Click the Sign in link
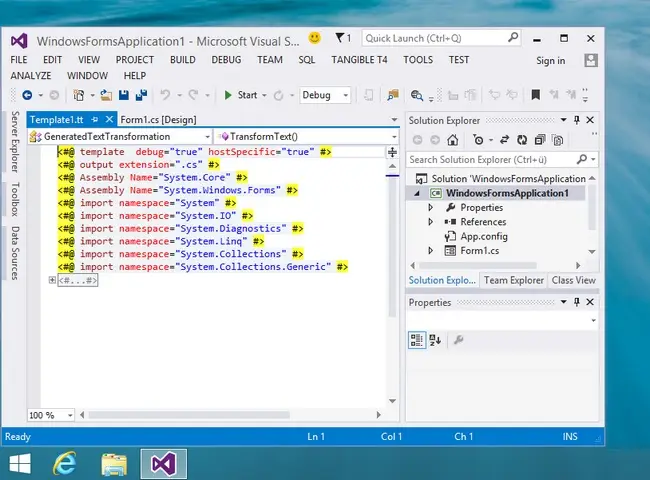650x480 pixels. tap(550, 60)
